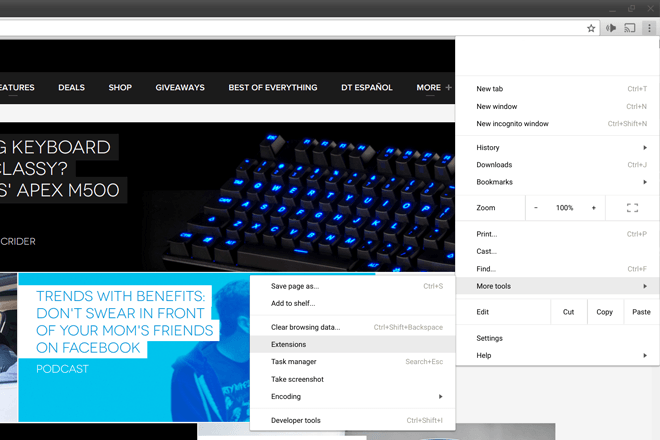
Task: Open Task manager entry
Action: 353,362
